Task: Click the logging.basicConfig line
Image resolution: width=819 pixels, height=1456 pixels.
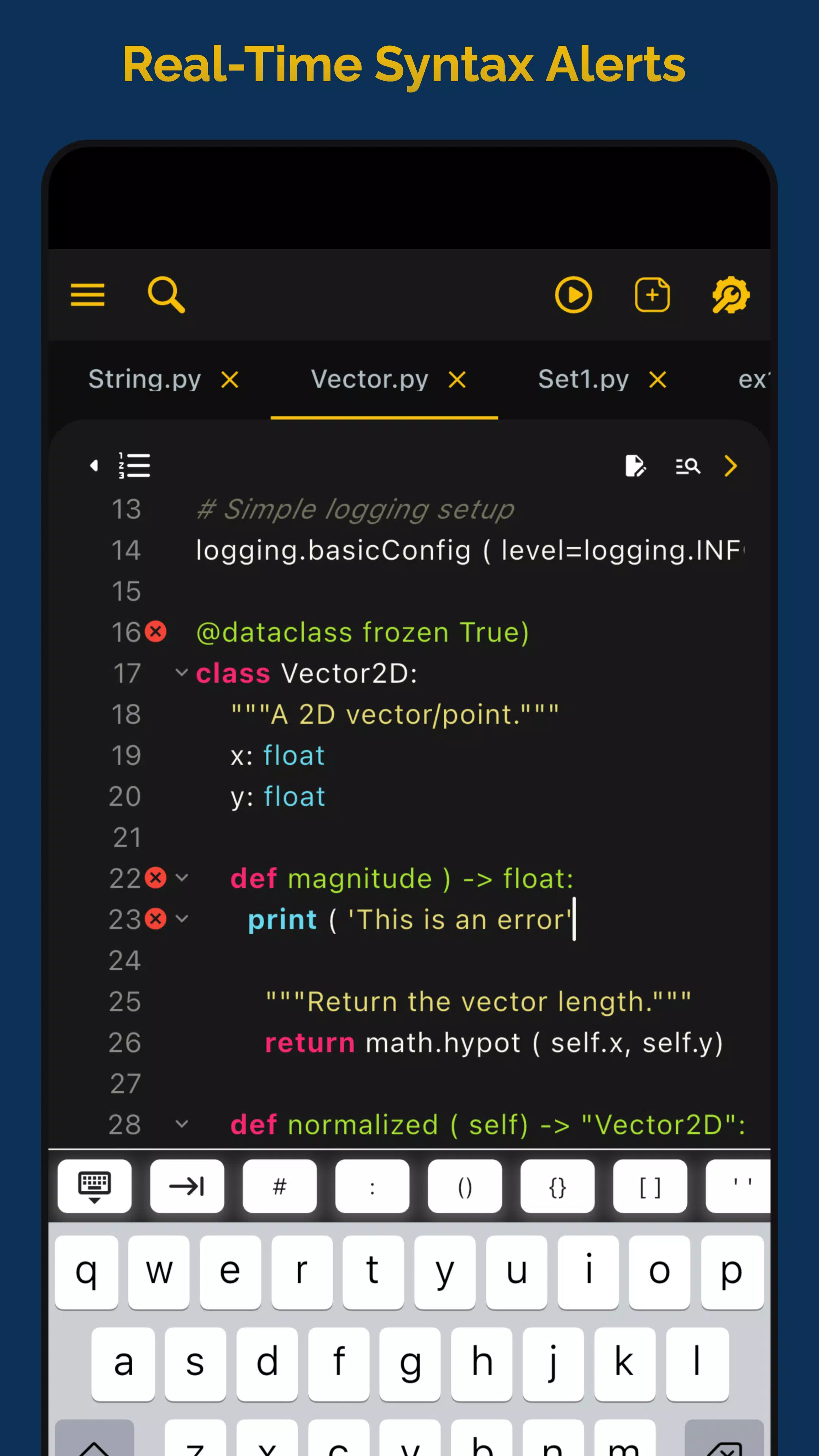Action: [x=470, y=551]
